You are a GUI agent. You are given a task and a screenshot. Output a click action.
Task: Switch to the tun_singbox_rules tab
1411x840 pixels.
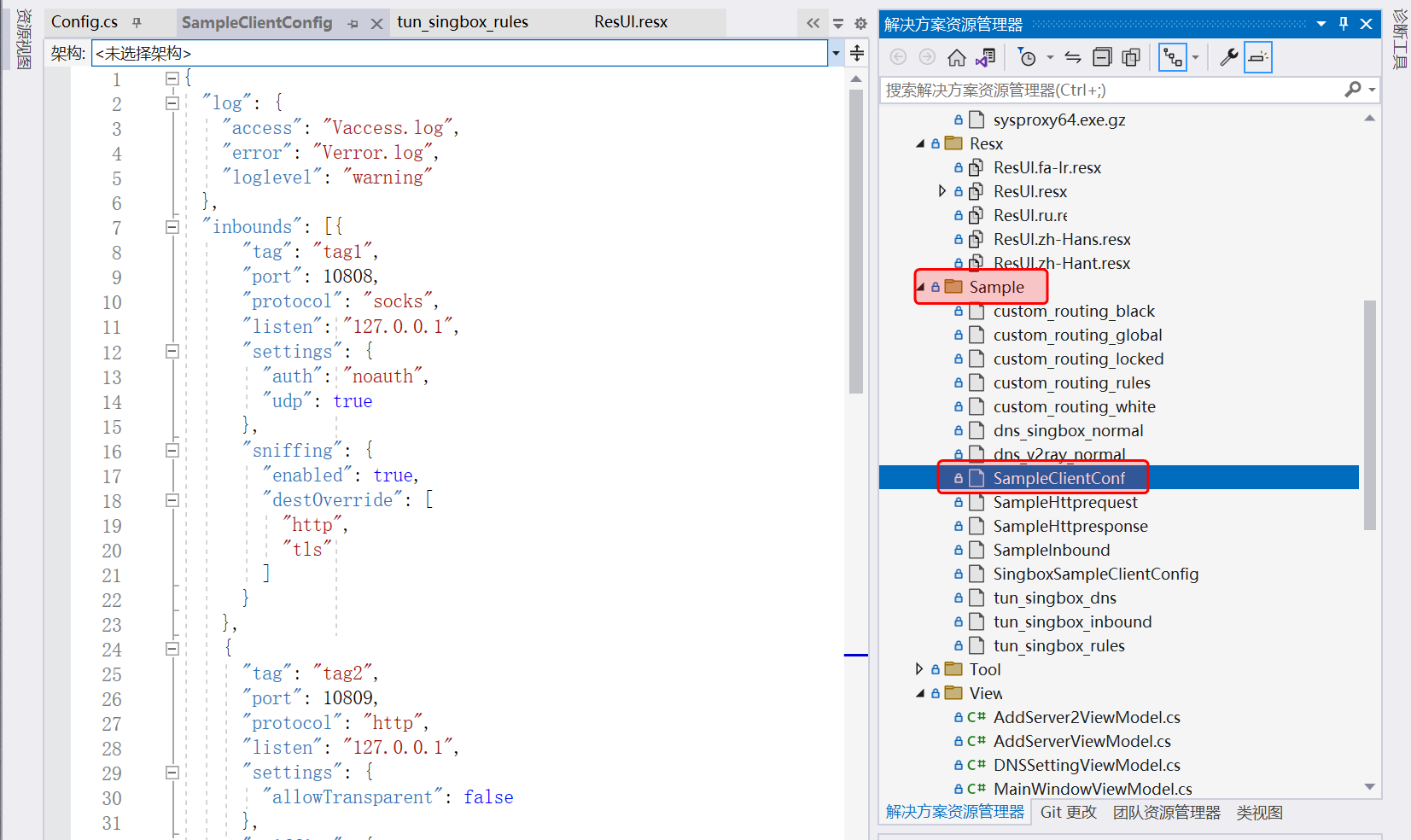coord(462,22)
